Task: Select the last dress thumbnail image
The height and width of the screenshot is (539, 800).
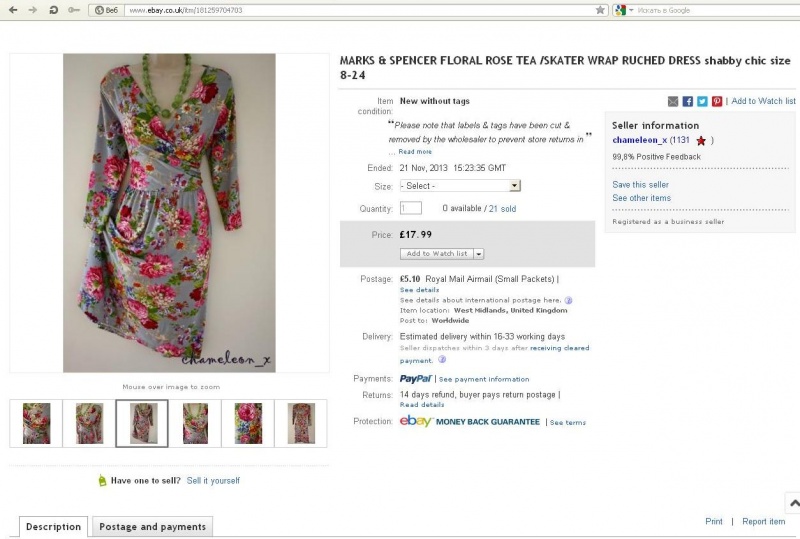Action: tap(301, 423)
